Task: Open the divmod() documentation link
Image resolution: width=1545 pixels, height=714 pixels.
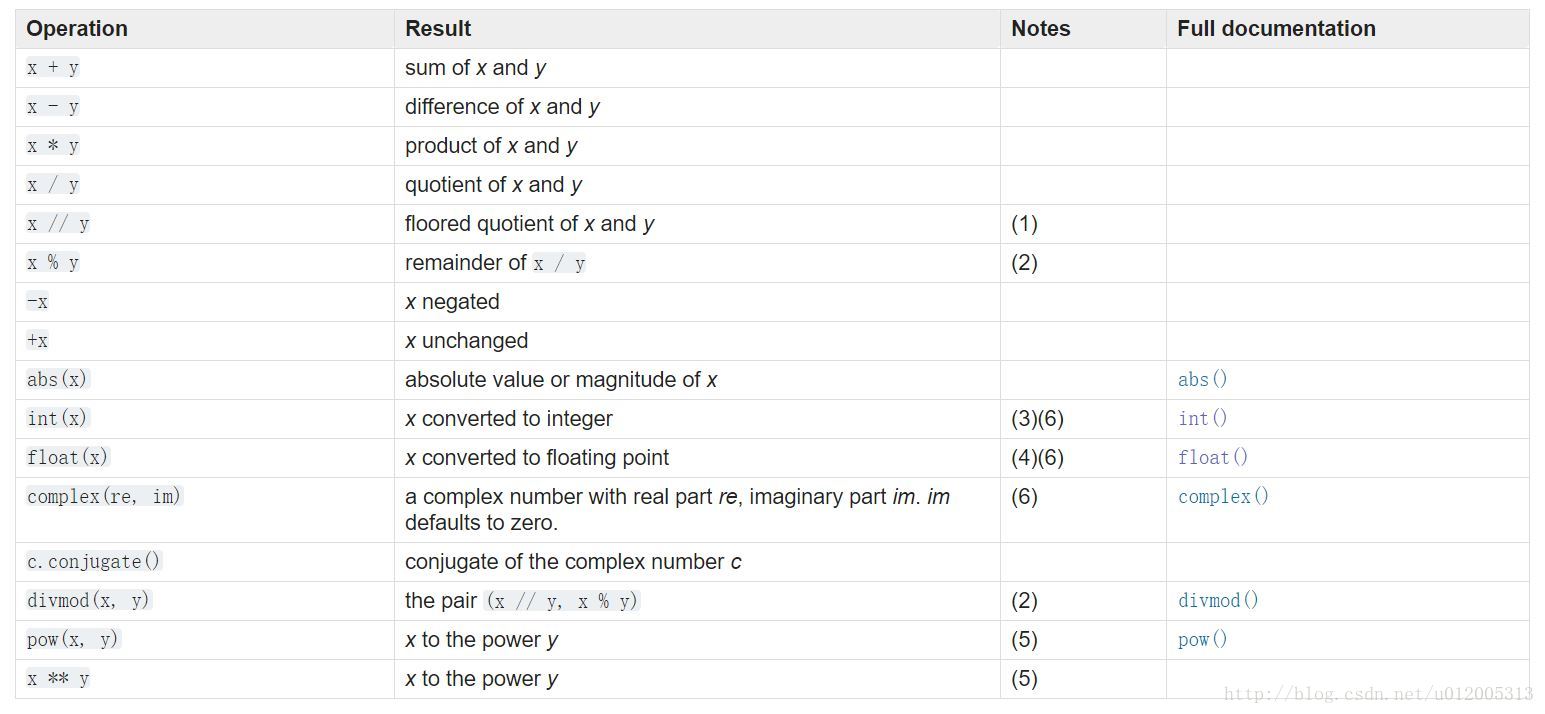Action: tap(1218, 601)
